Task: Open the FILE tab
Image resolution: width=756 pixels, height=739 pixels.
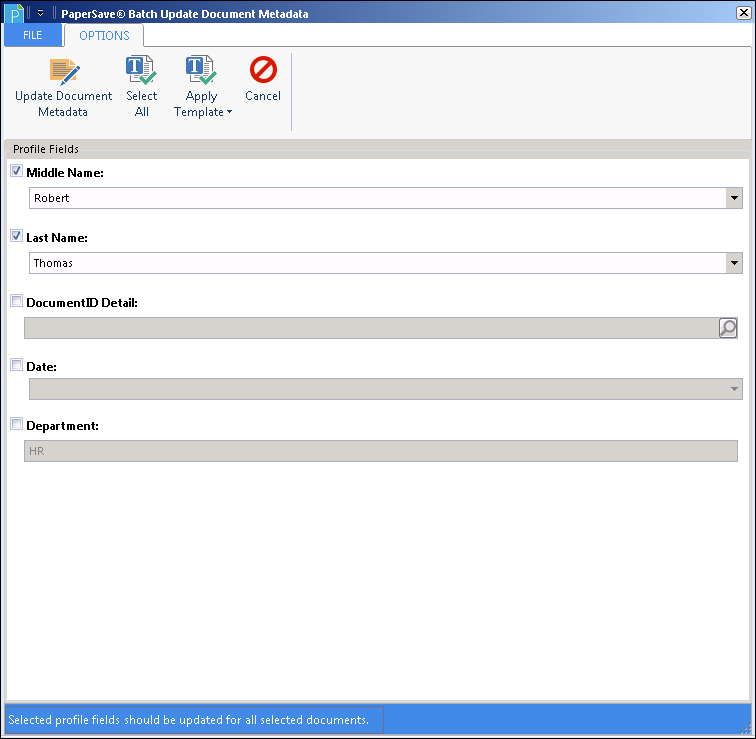Action: click(32, 35)
